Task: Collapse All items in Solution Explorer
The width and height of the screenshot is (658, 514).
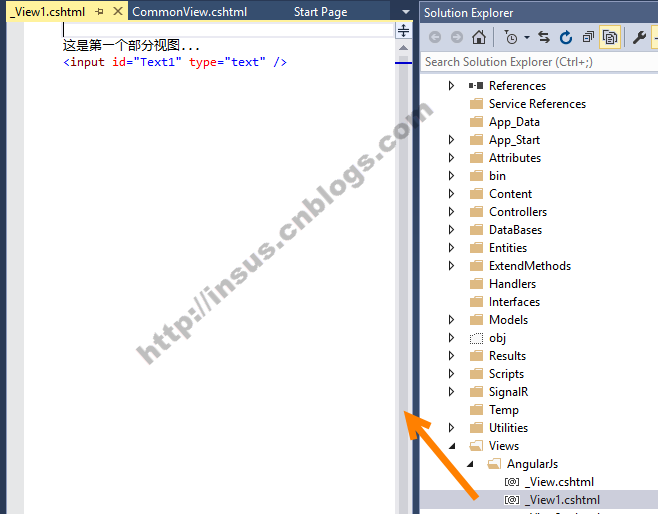Action: coord(588,37)
